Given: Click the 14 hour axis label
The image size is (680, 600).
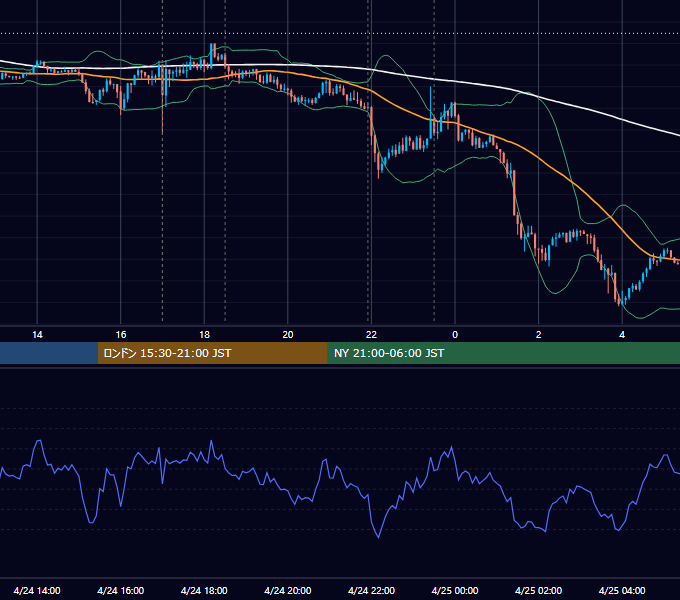Looking at the screenshot, I should [x=37, y=335].
